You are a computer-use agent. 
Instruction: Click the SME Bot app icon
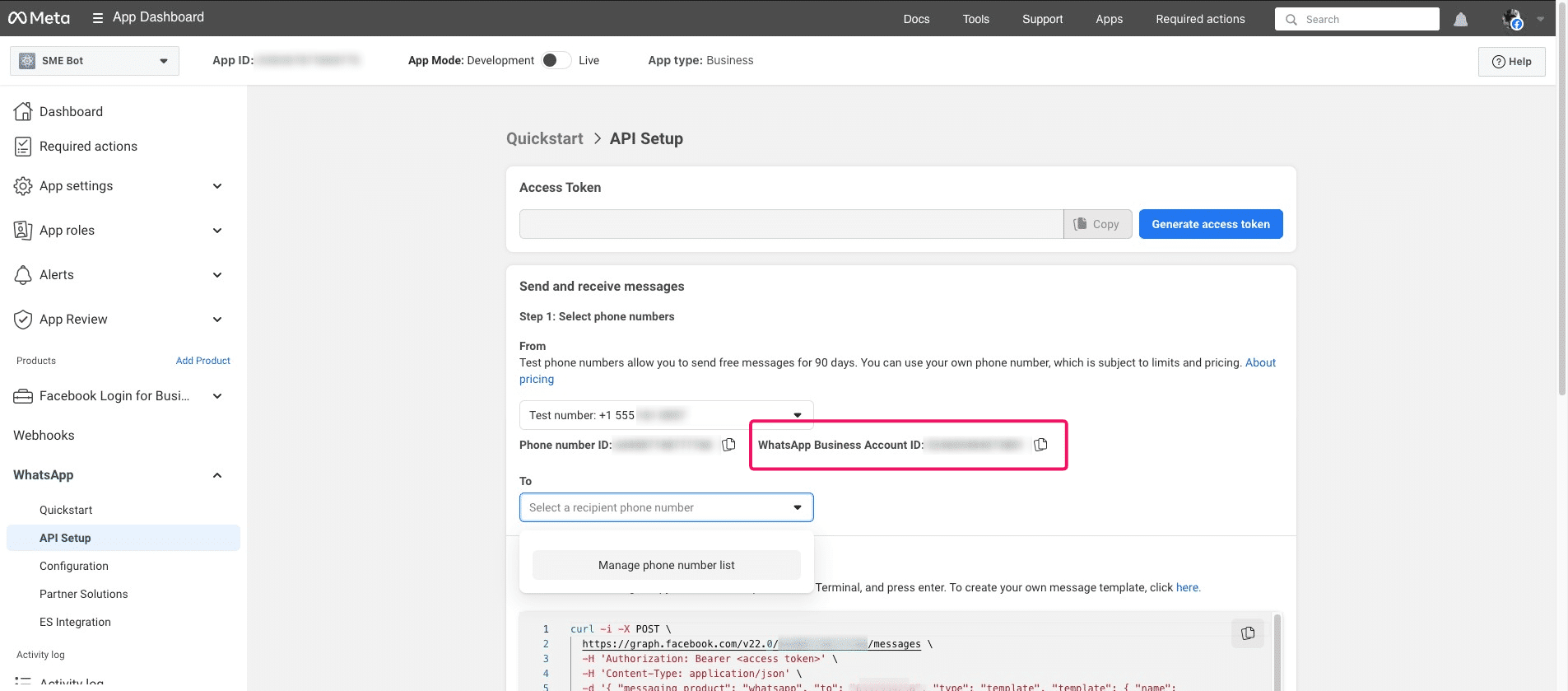[x=27, y=61]
